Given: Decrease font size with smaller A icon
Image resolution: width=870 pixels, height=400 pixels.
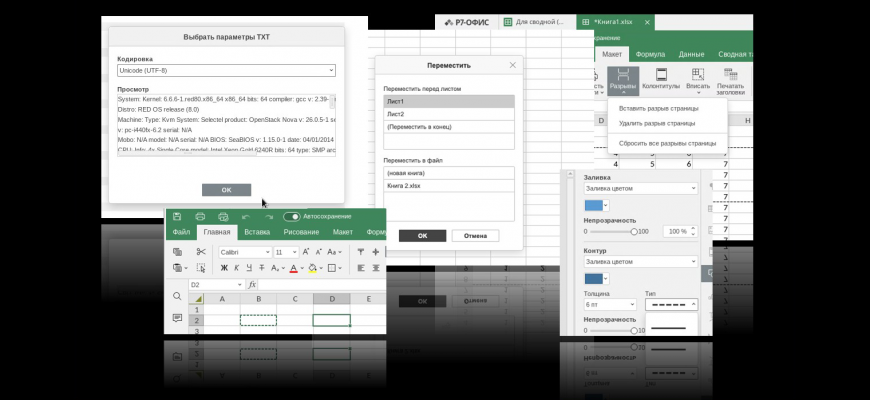Looking at the screenshot, I should [319, 252].
